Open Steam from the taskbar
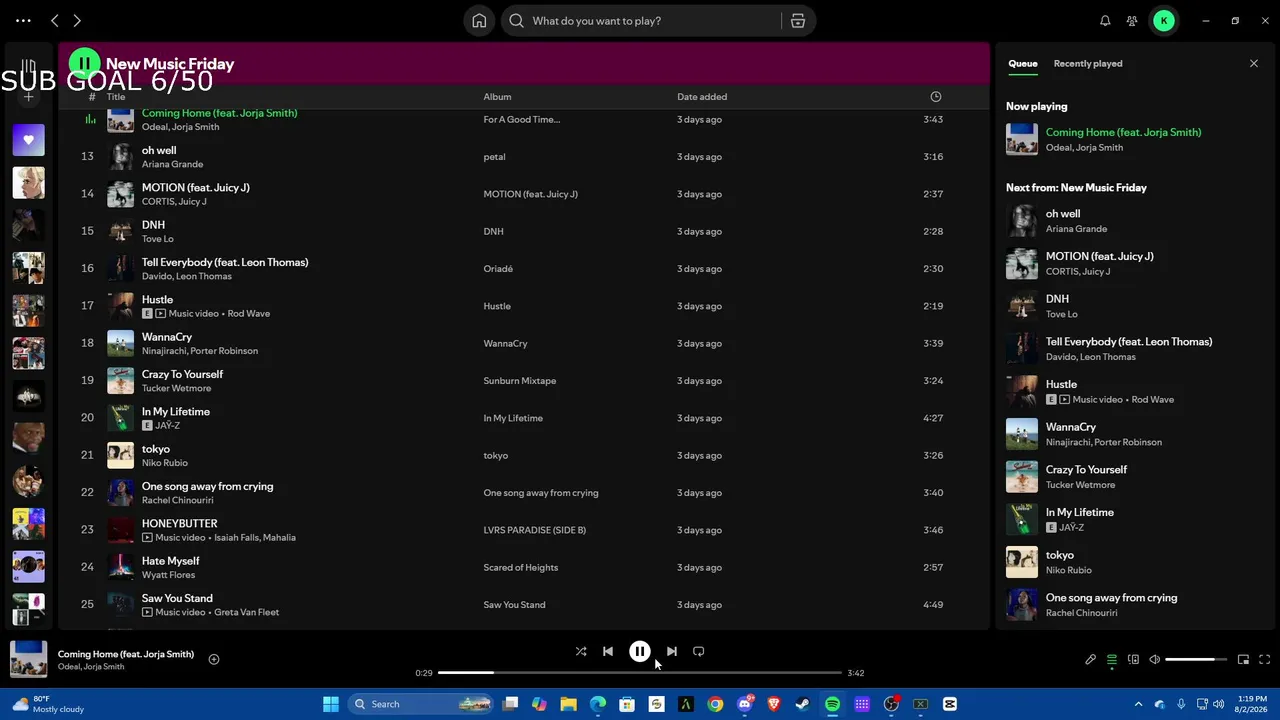Screen dimensions: 1280x720 803,704
